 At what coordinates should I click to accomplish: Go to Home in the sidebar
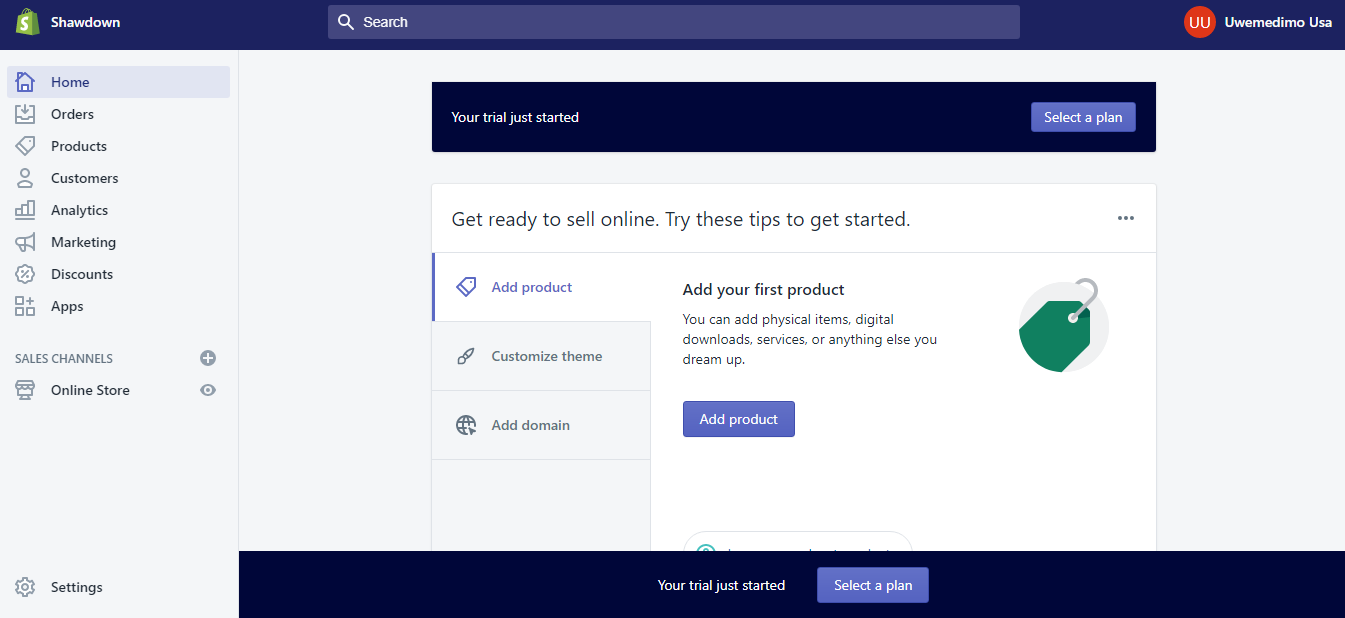coord(119,82)
